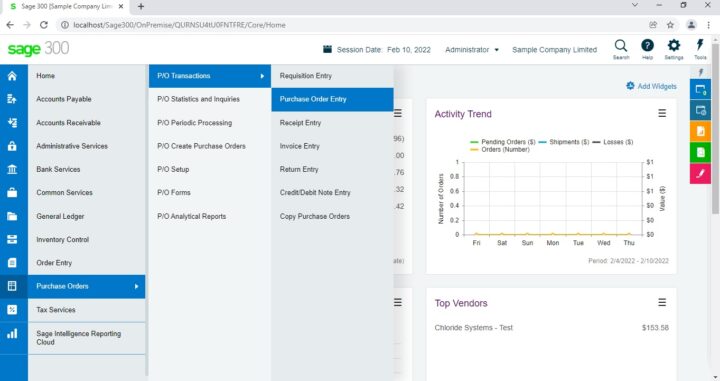
Task: Click the orange document quick-launch tile
Action: [700, 131]
